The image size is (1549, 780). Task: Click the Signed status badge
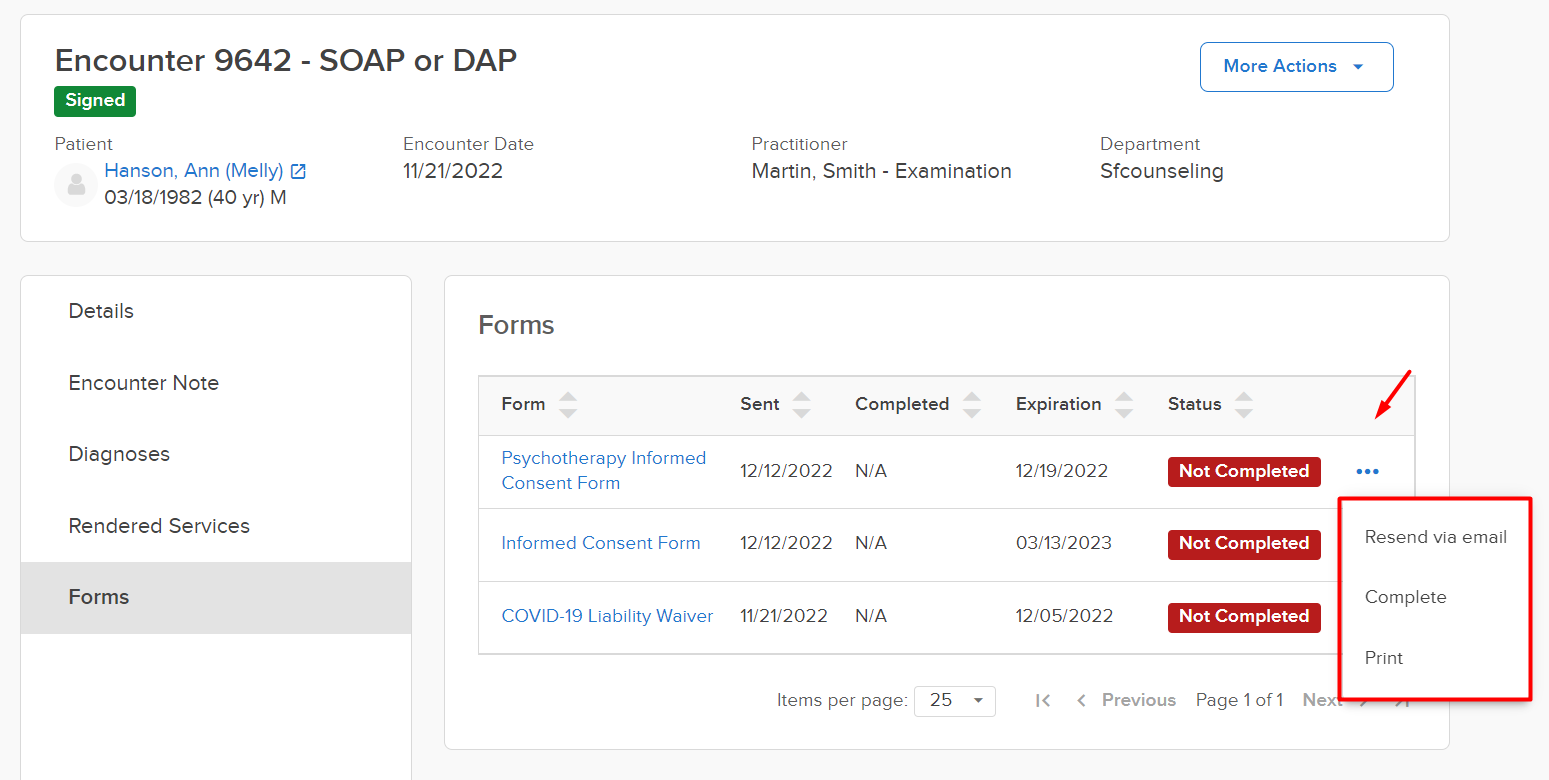pos(95,100)
